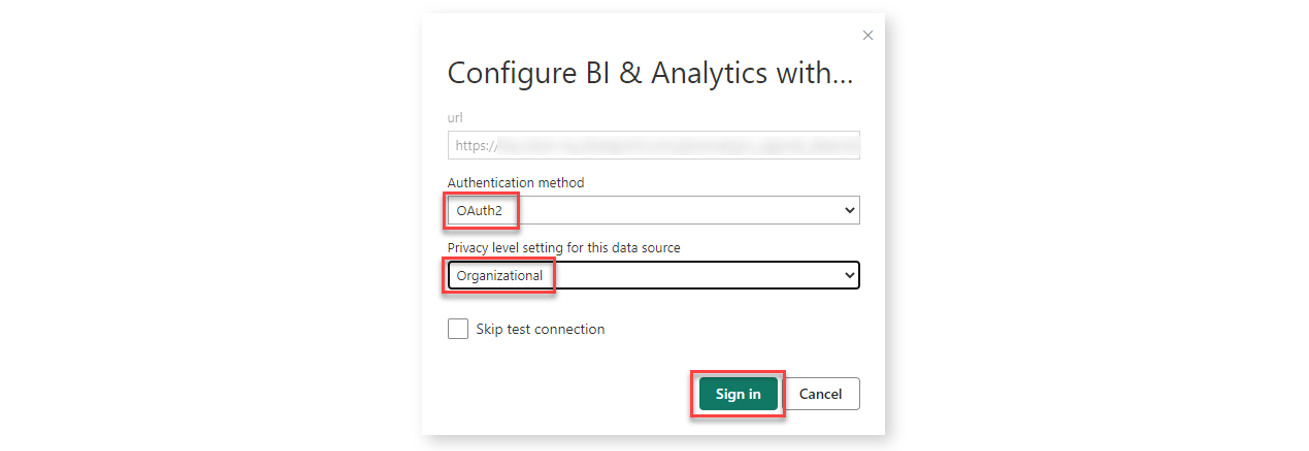Click the 'Skip test connection' label text
Screen dimensions: 1309x451
(540, 329)
